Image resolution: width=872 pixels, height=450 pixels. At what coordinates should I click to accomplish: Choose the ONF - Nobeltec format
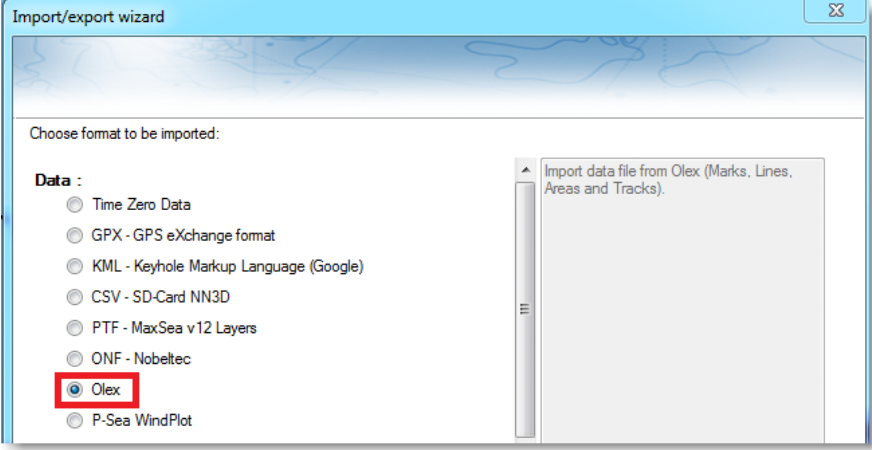coord(74,359)
